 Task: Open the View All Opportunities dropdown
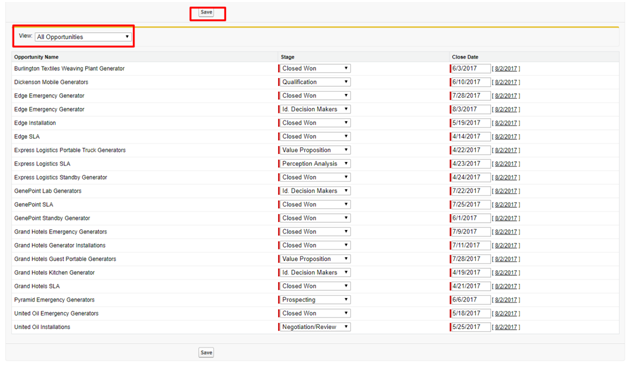tap(83, 37)
